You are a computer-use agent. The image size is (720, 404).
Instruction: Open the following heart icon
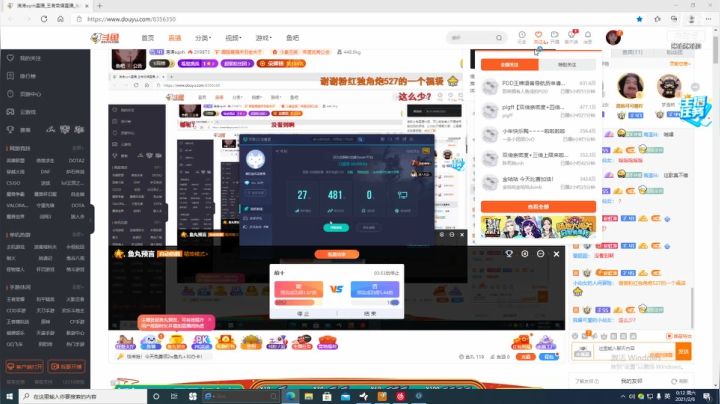coord(538,37)
